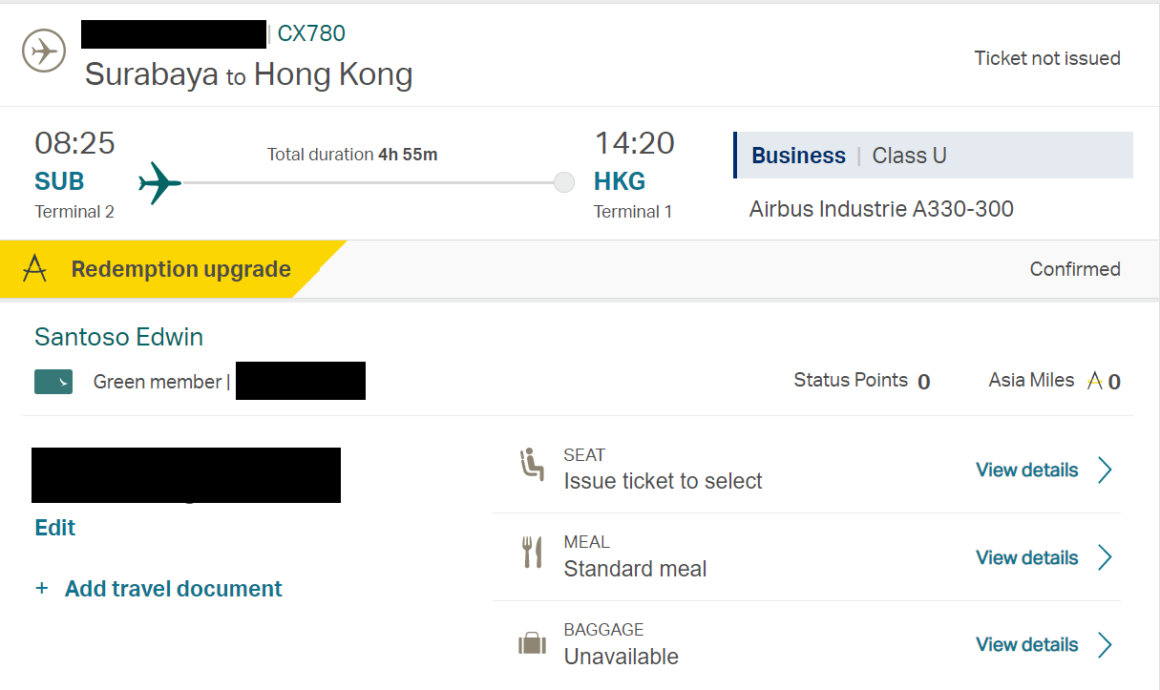
Task: Click the Asia Miles redemption upgrade icon
Action: (x=35, y=268)
